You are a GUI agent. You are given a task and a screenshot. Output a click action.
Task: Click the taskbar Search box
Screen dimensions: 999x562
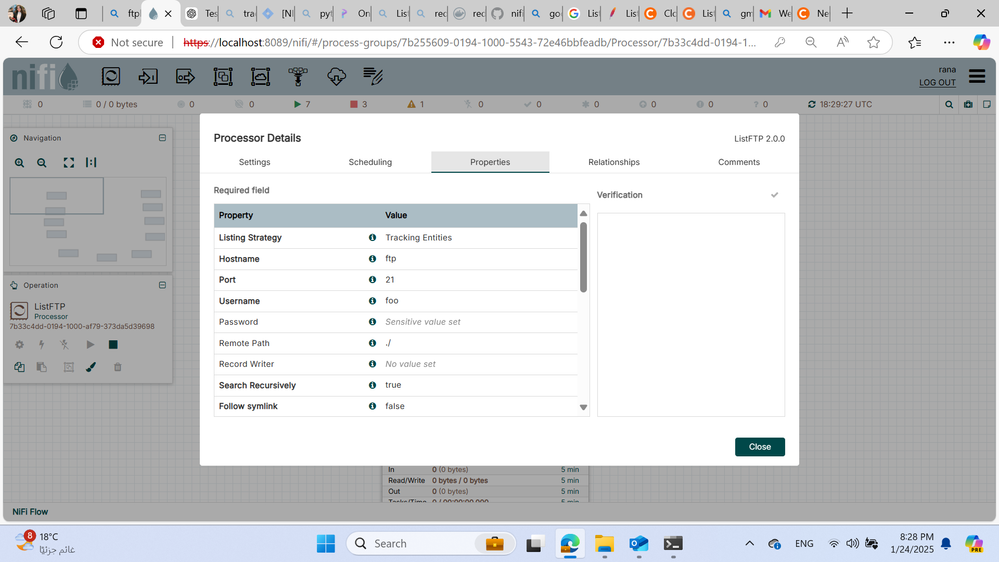(431, 544)
